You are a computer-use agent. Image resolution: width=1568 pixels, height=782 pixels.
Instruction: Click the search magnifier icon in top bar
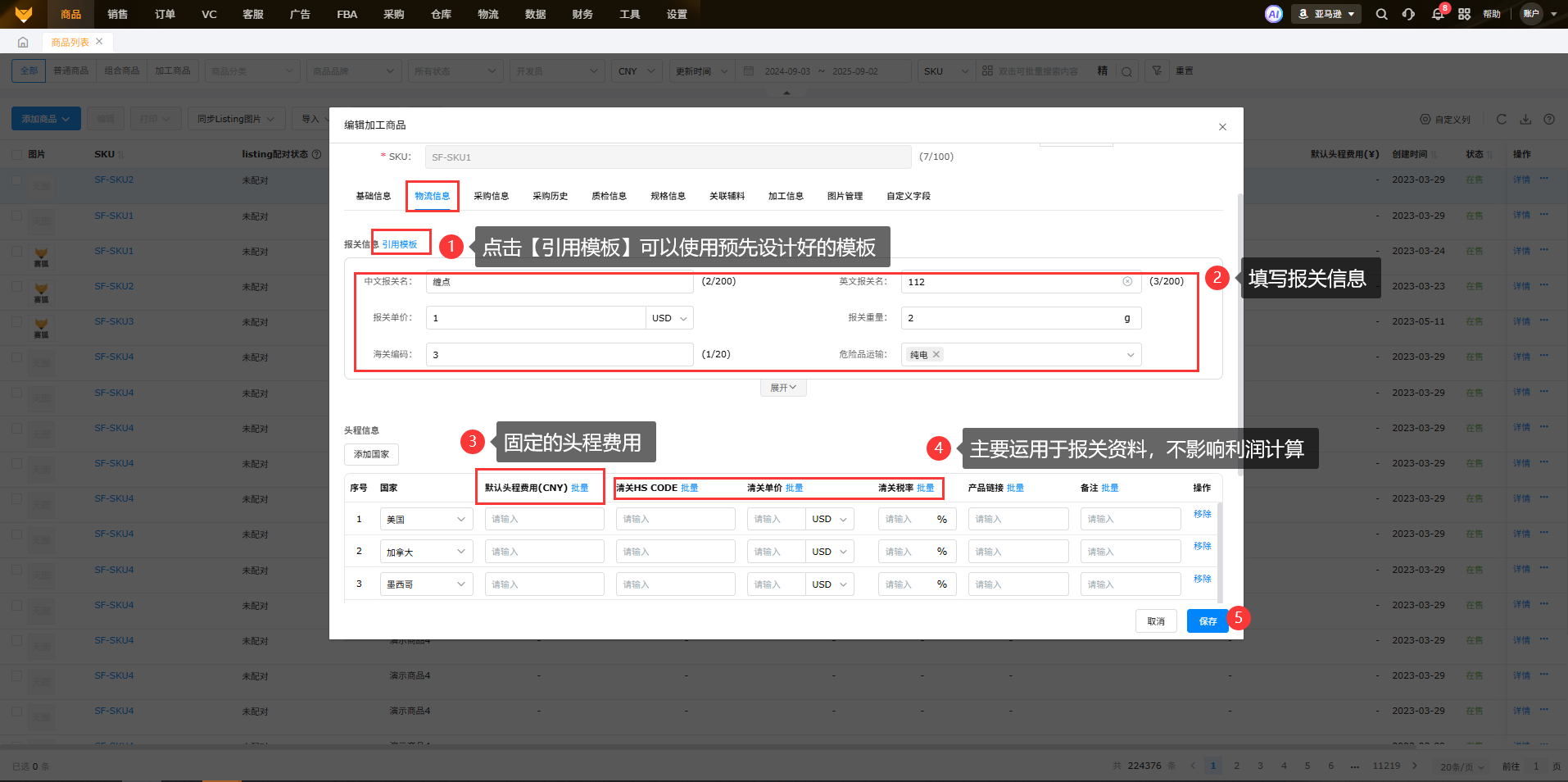[1381, 14]
